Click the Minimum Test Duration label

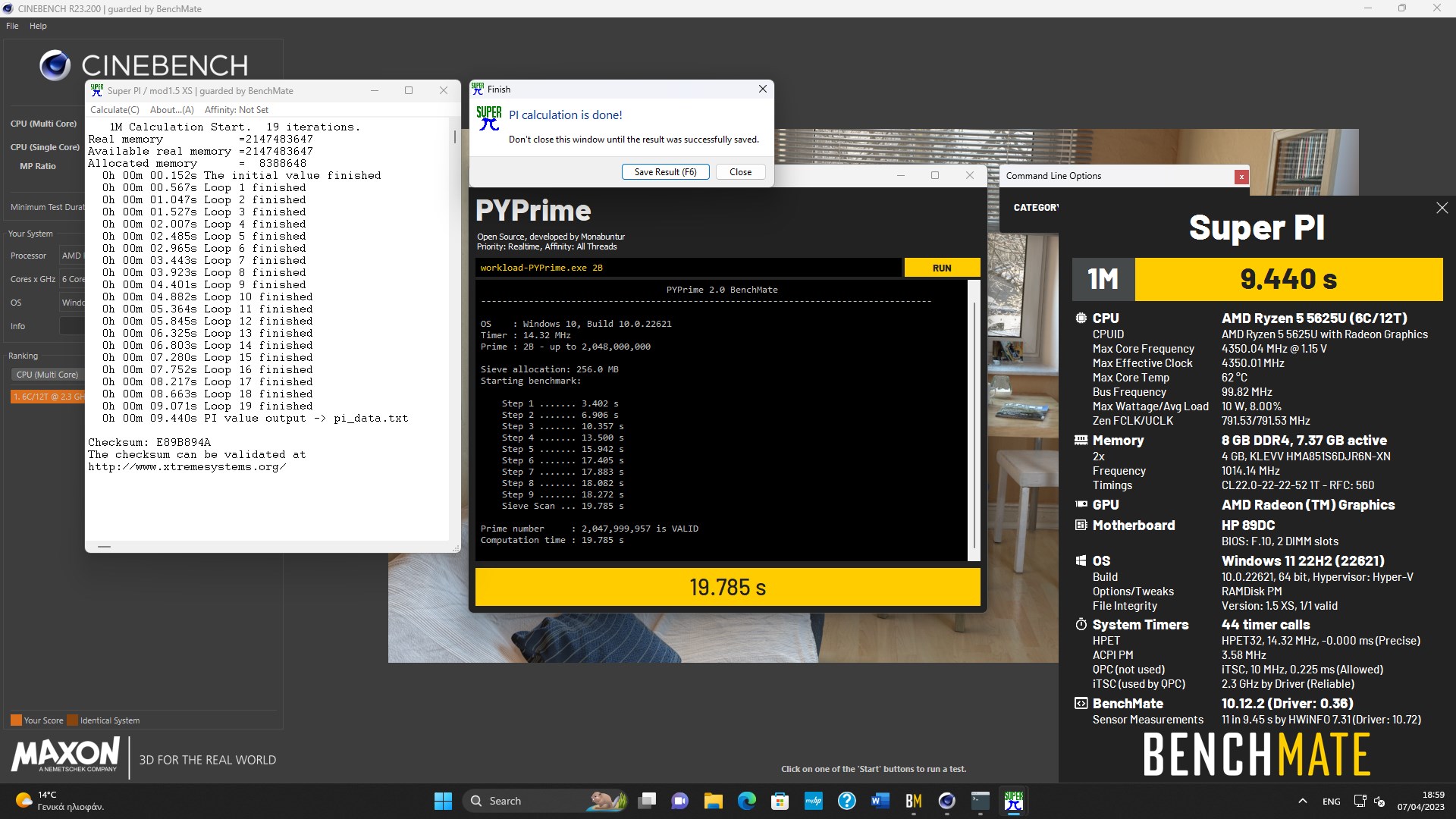[47, 207]
